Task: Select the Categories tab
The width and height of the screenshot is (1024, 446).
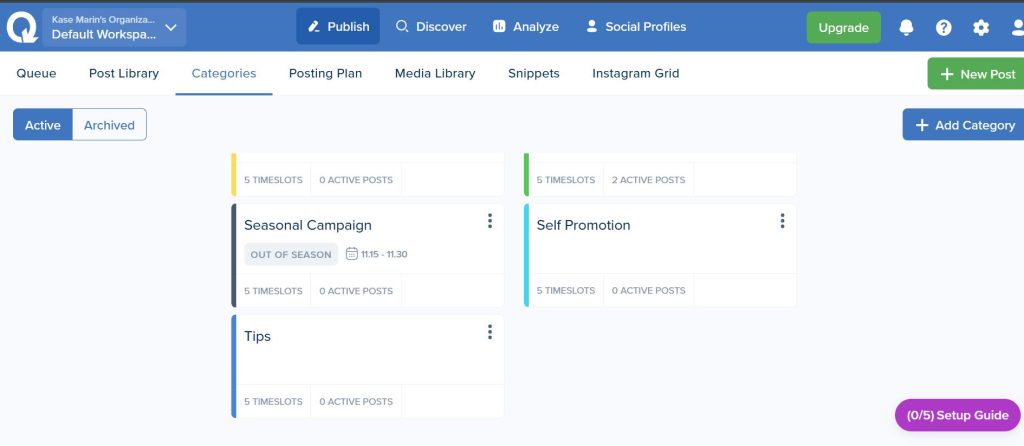Action: [224, 73]
